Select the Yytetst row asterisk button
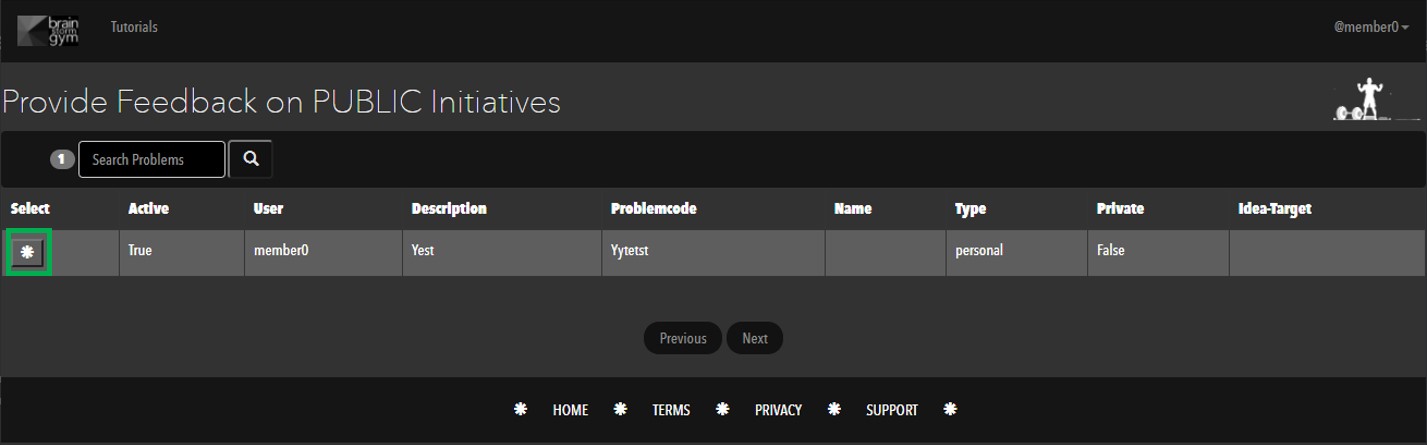 (28, 254)
